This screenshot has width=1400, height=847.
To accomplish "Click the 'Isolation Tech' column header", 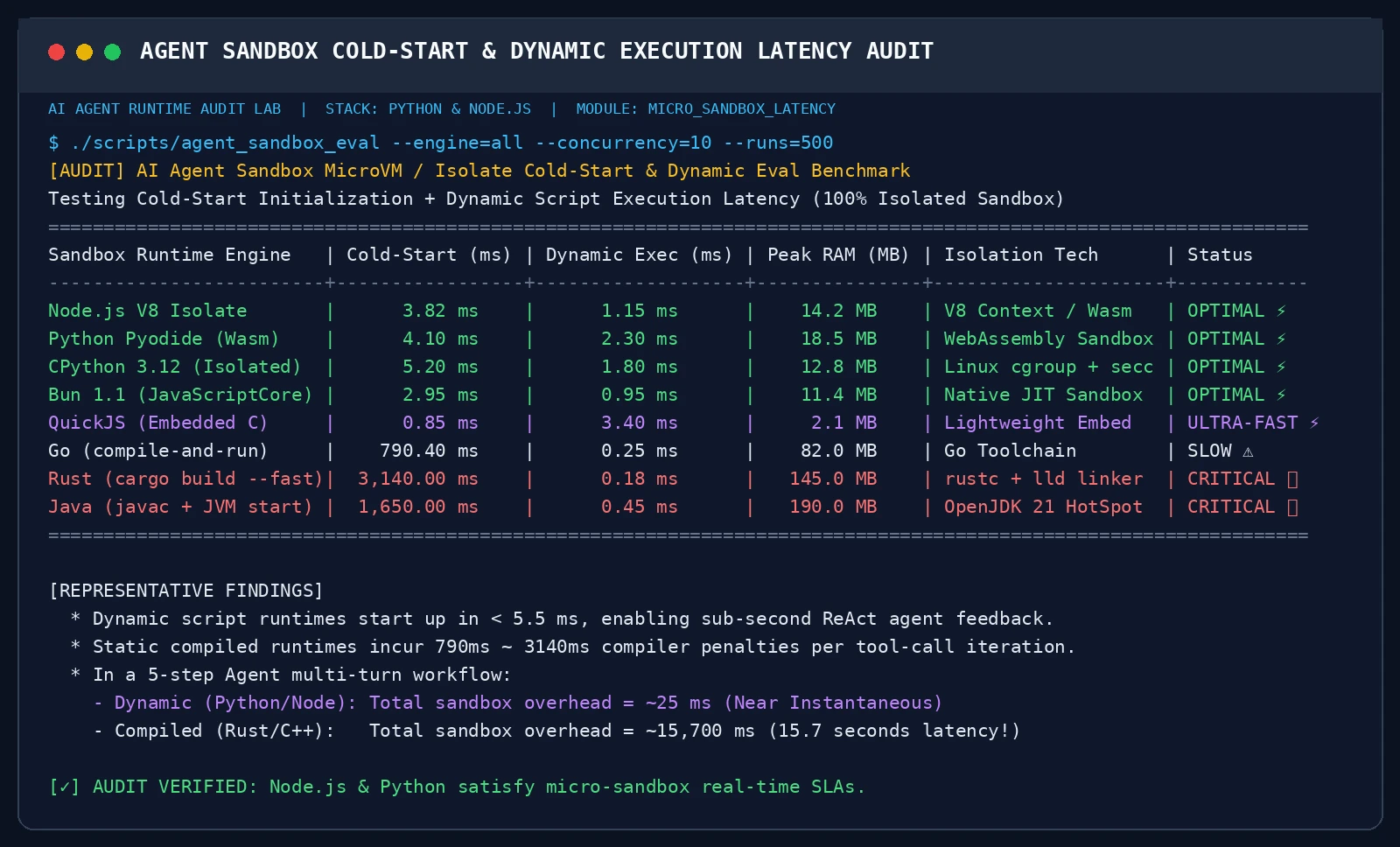I will tap(1020, 255).
